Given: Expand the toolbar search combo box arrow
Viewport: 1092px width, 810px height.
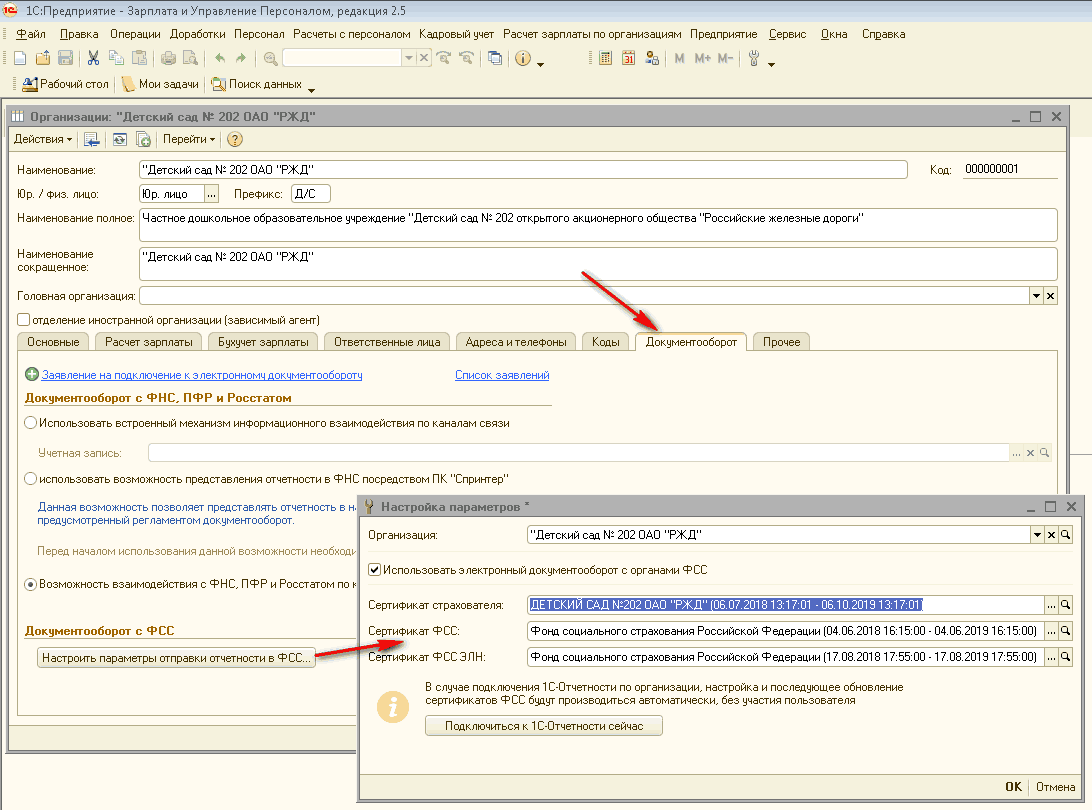Looking at the screenshot, I should 410,59.
